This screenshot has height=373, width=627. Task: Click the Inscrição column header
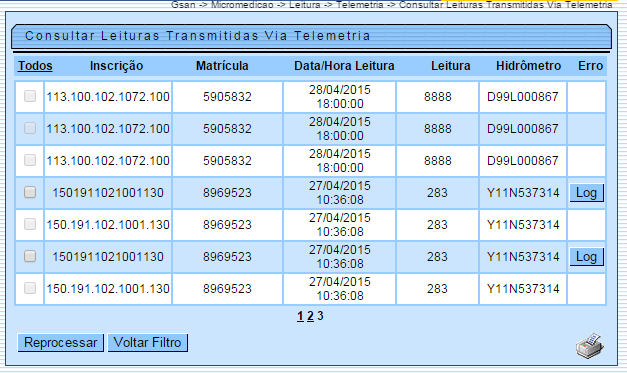click(116, 66)
